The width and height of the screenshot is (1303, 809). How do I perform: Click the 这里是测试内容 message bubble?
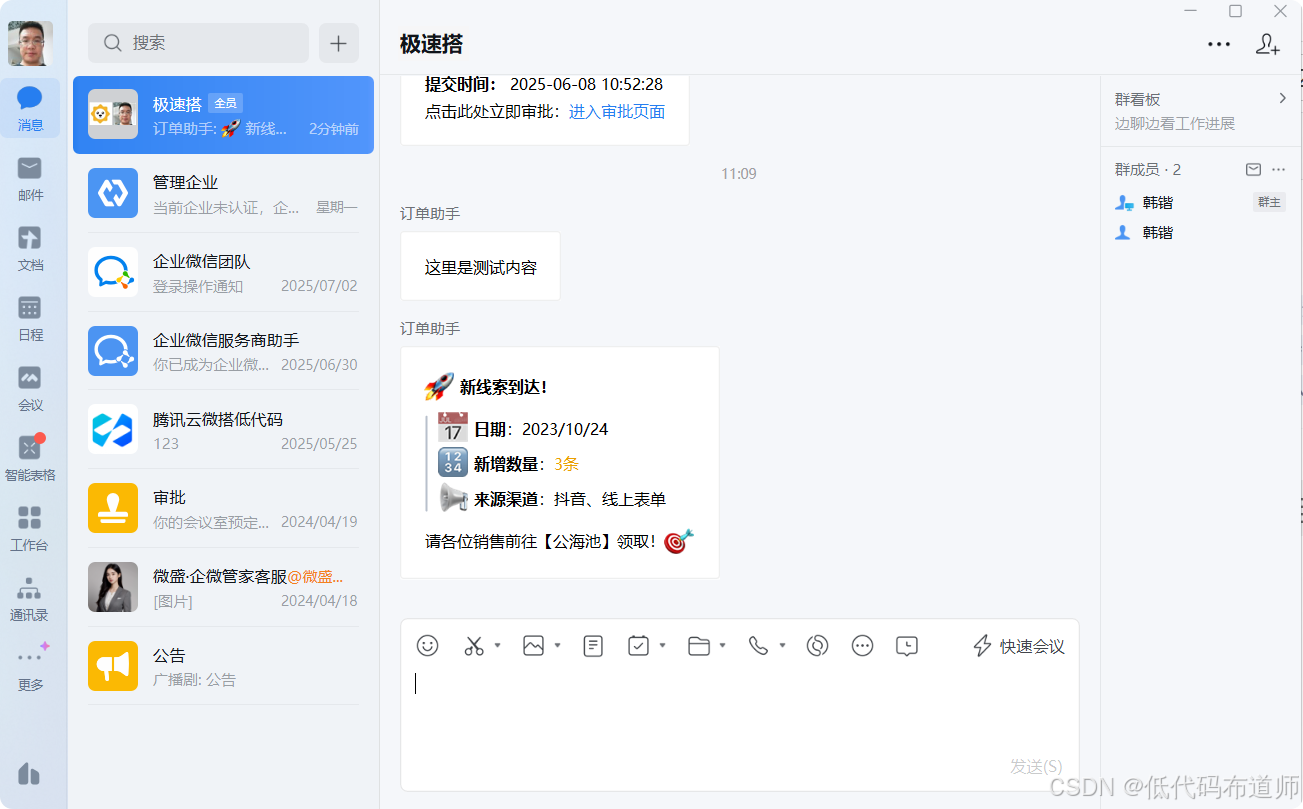(x=480, y=266)
